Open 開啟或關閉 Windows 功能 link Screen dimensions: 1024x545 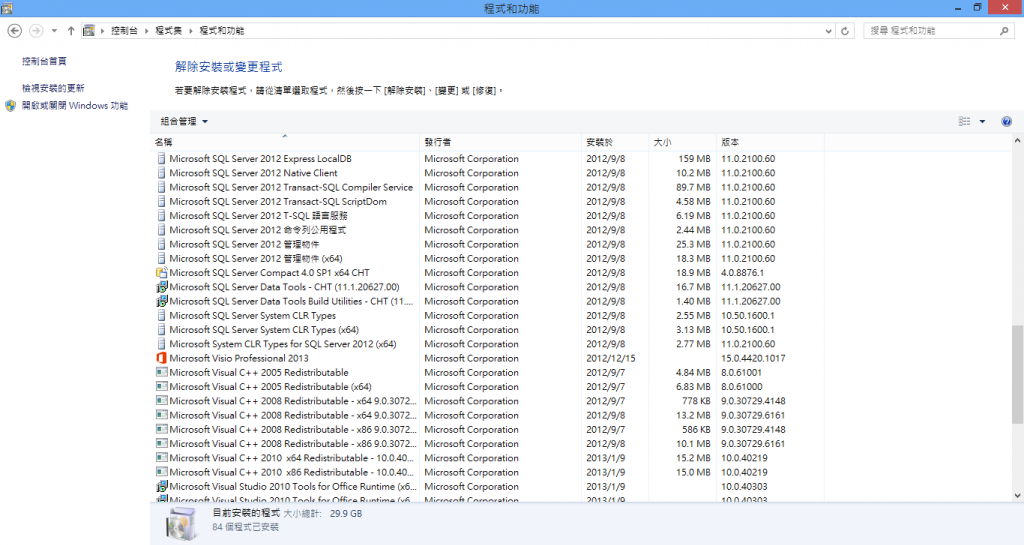[74, 105]
